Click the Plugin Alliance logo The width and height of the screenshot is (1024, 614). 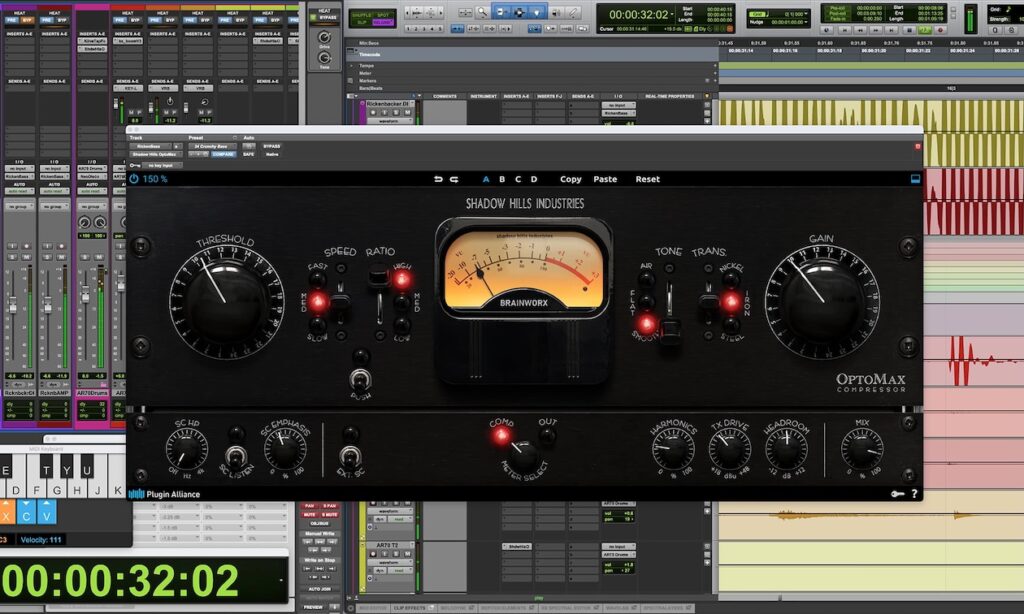click(x=165, y=494)
